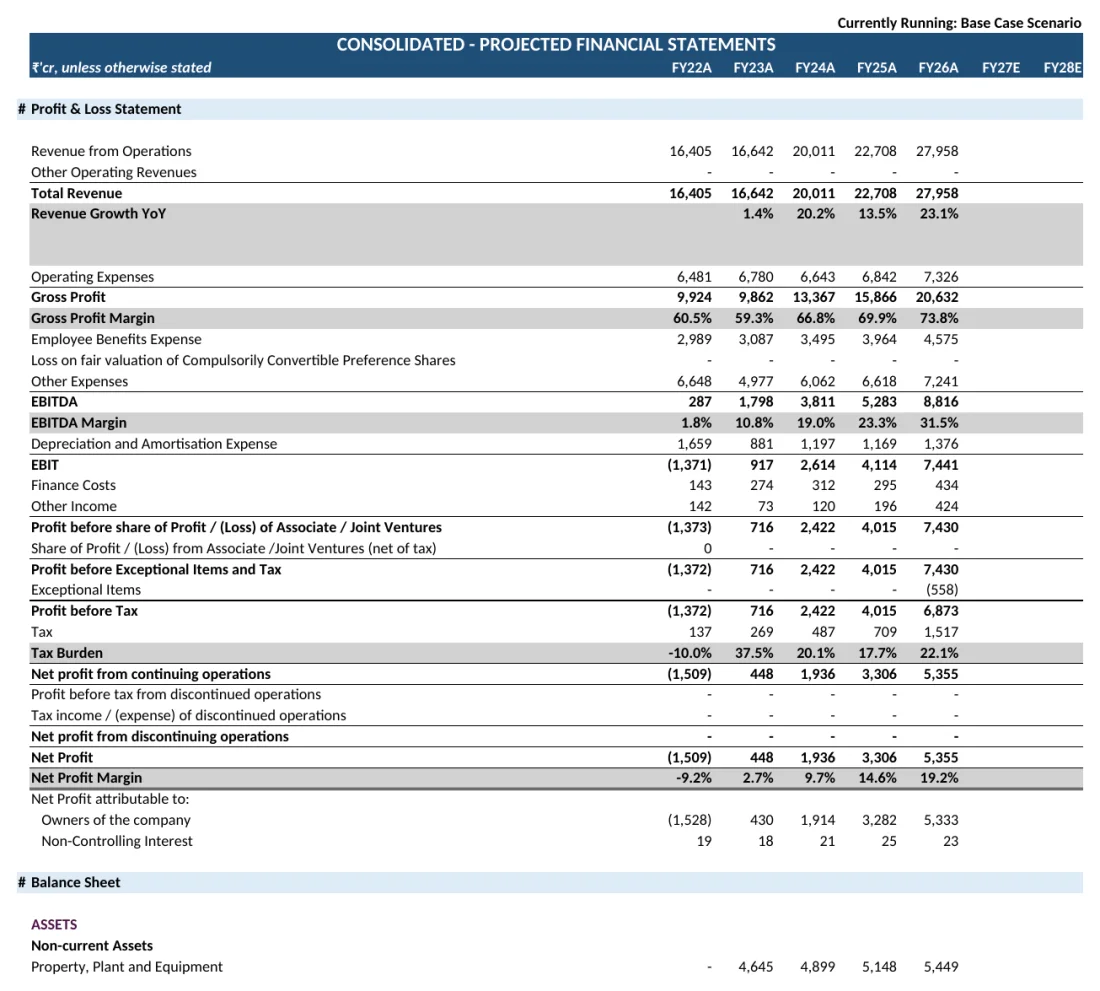Viewport: 1100px width, 991px height.
Task: Click the FY26A EBITDA value 8,816
Action: pos(941,402)
